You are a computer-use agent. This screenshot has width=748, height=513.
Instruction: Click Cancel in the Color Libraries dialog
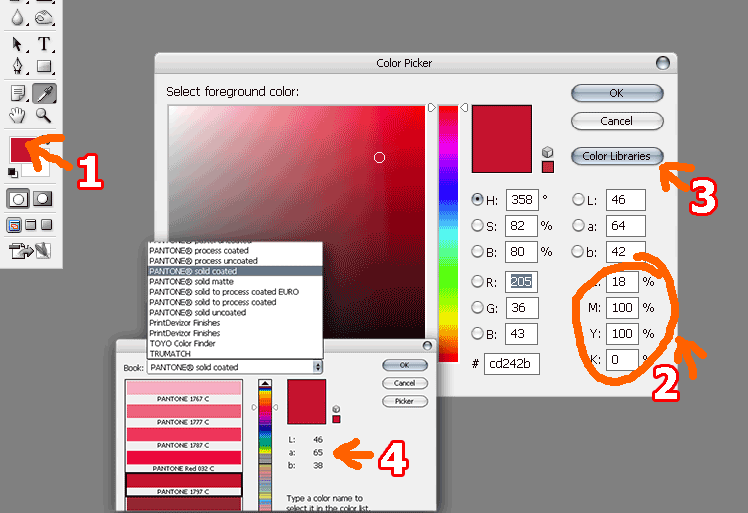click(405, 383)
